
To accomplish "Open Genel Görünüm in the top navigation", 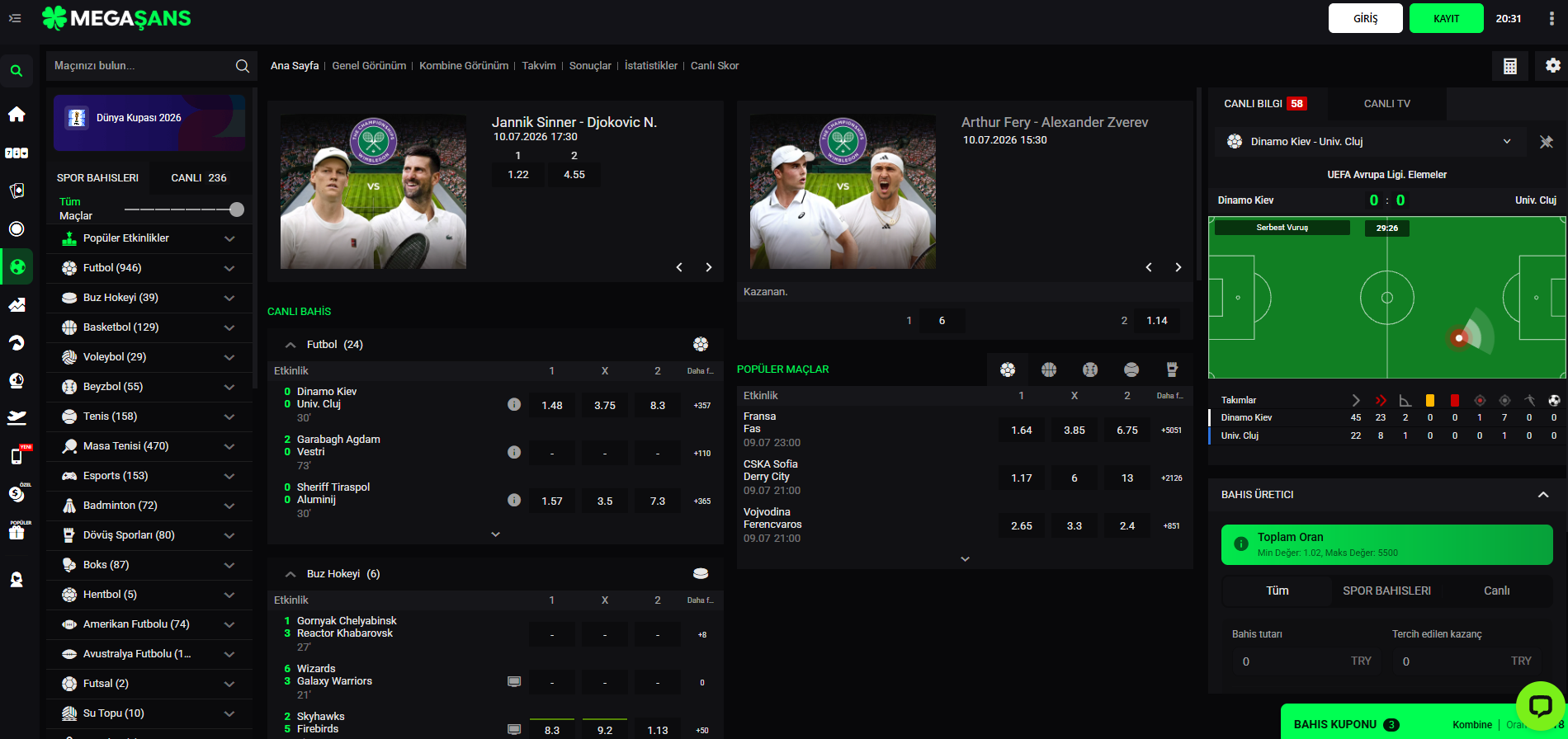I will tap(369, 66).
